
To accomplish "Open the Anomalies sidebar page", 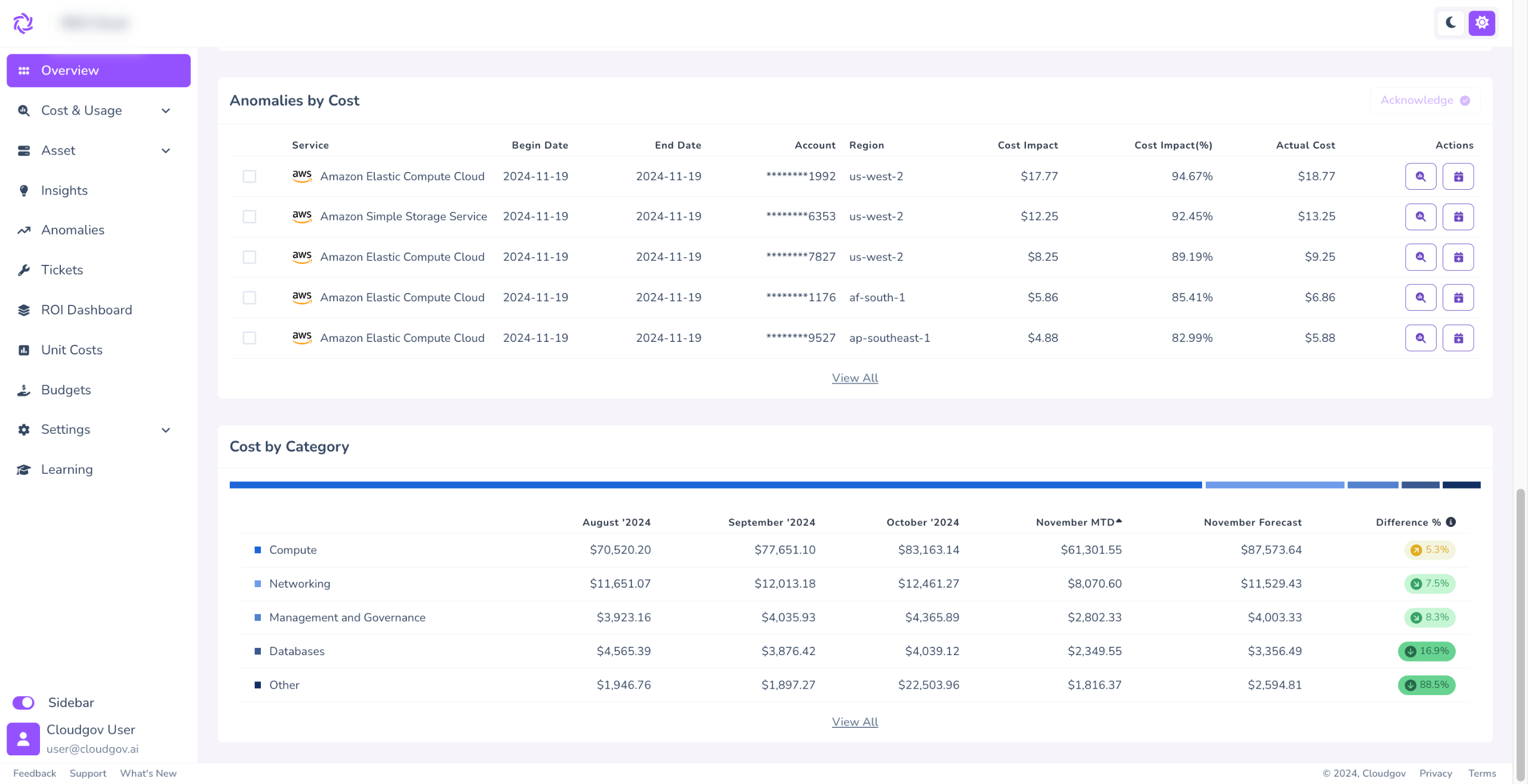I will click(x=73, y=230).
